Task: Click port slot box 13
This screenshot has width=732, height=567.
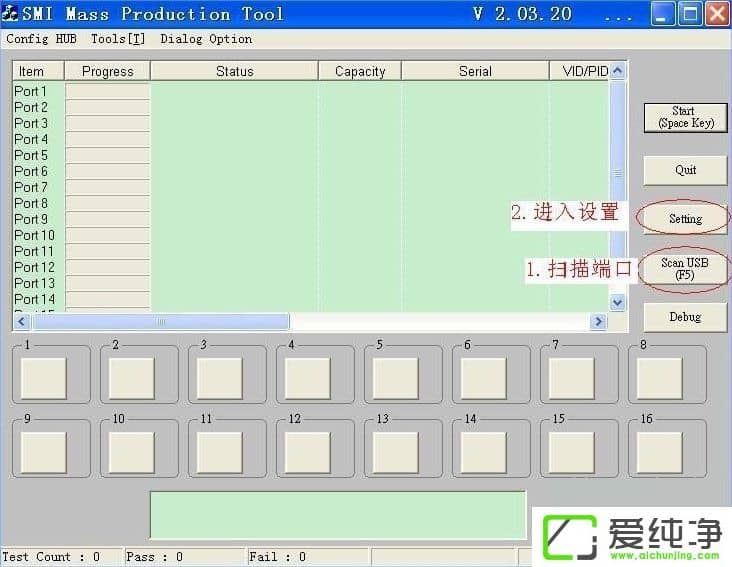Action: click(396, 452)
